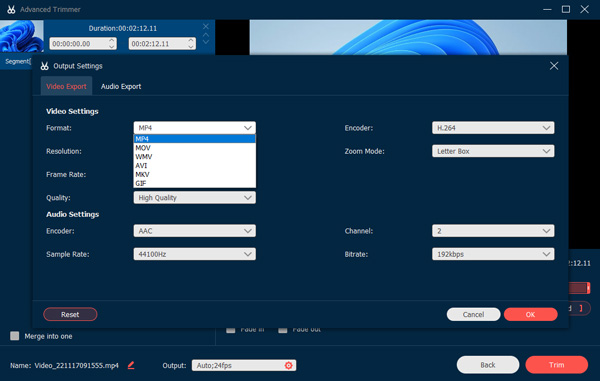Image resolution: width=600 pixels, height=381 pixels.
Task: Remove the segment using its small X icon
Action: (x=206, y=26)
